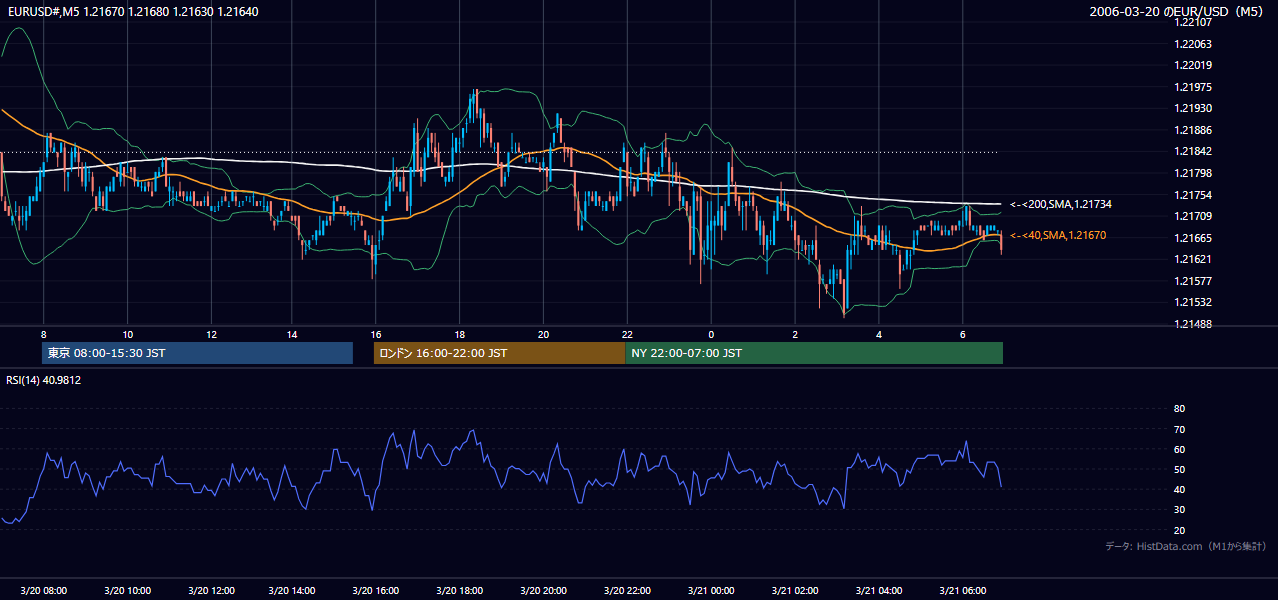The width and height of the screenshot is (1278, 600).
Task: Click RSI axis level 50
Action: point(1179,469)
